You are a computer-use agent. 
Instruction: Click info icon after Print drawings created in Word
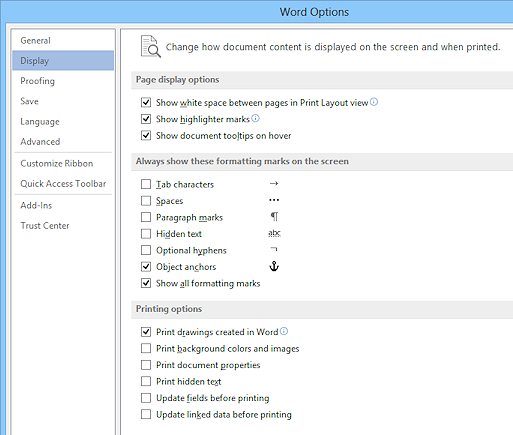coord(284,331)
